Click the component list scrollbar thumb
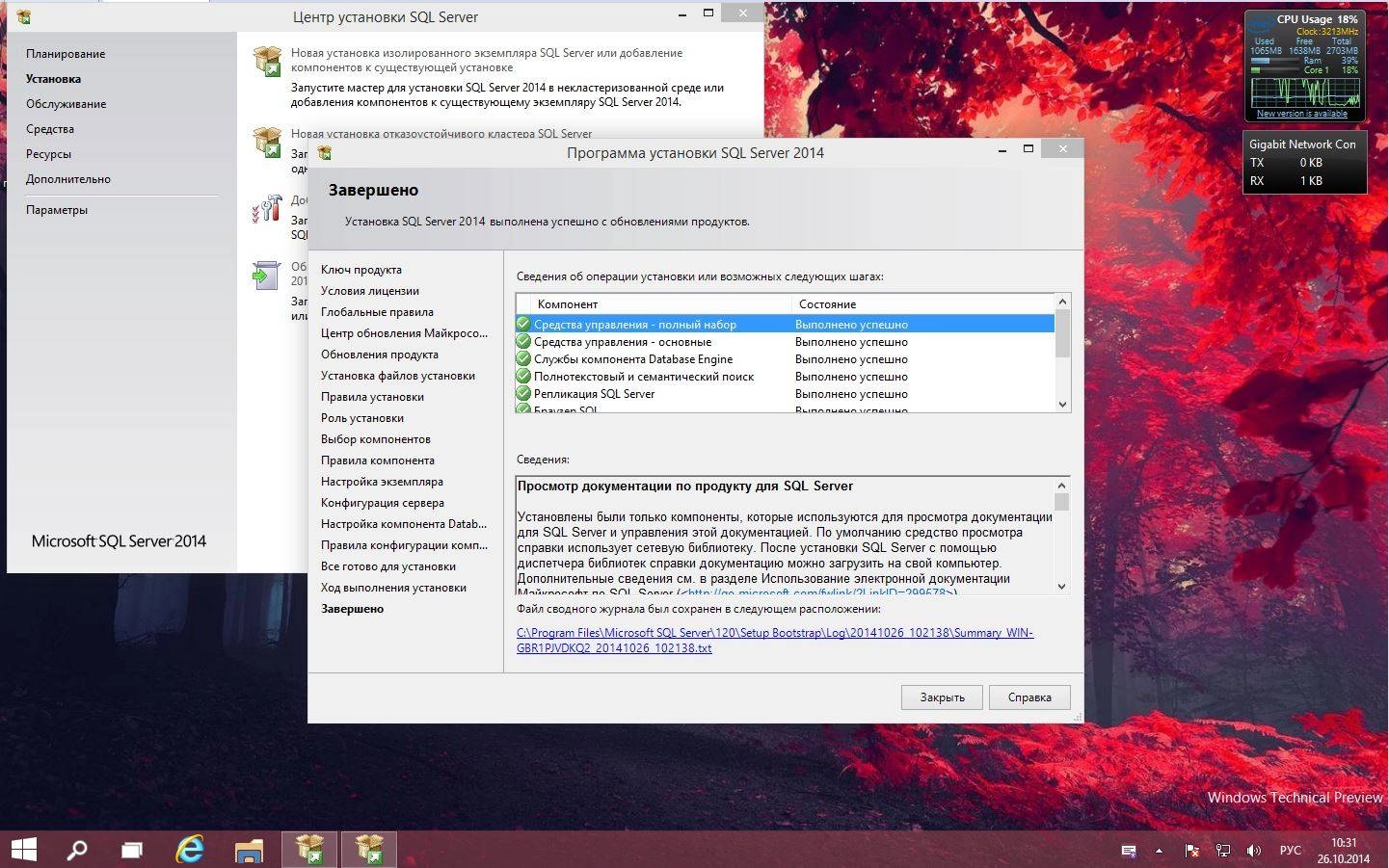The image size is (1389, 868). tap(1062, 333)
